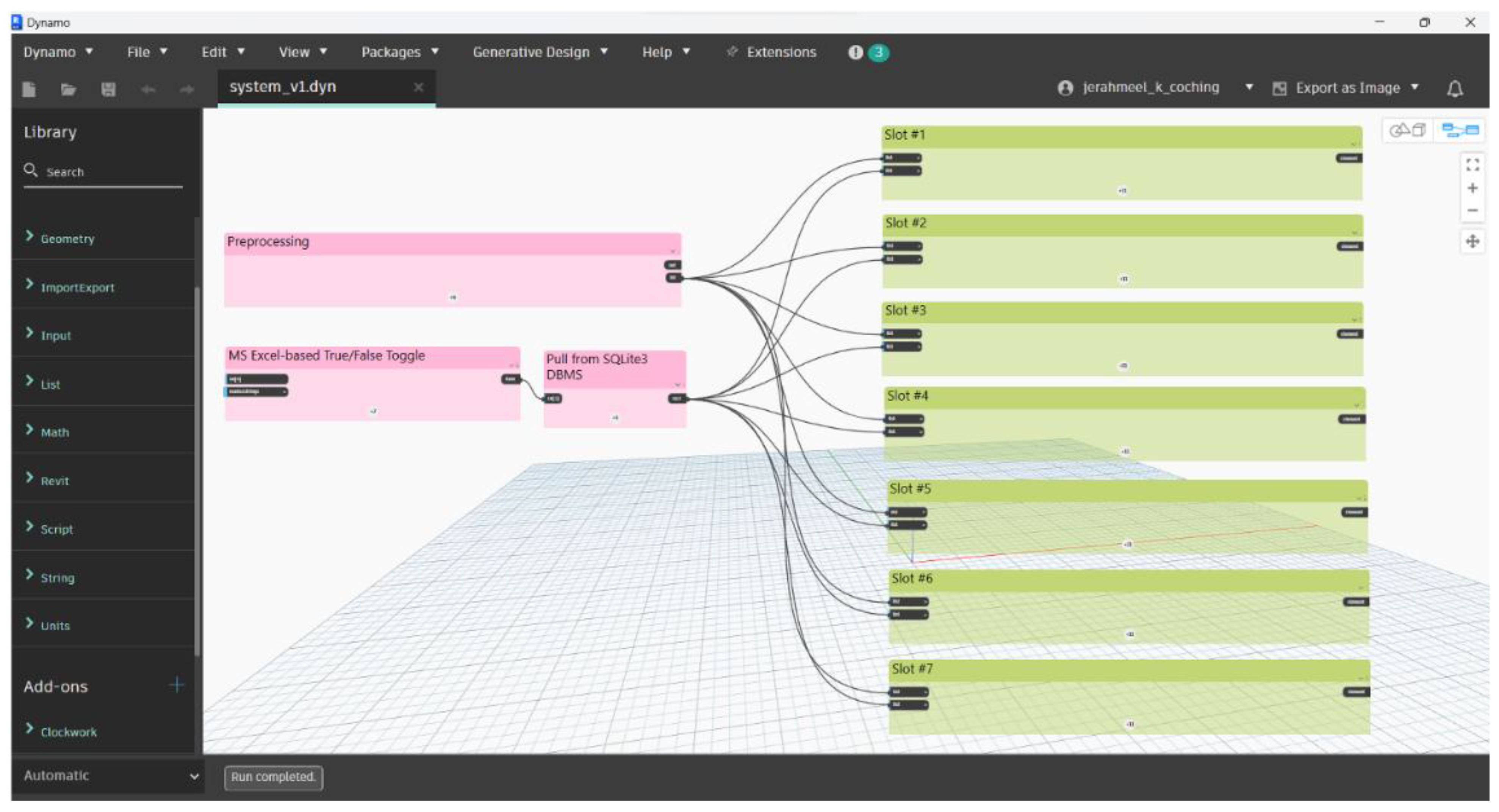The image size is (1499, 812).
Task: Click the Run completed status button
Action: coord(274,777)
